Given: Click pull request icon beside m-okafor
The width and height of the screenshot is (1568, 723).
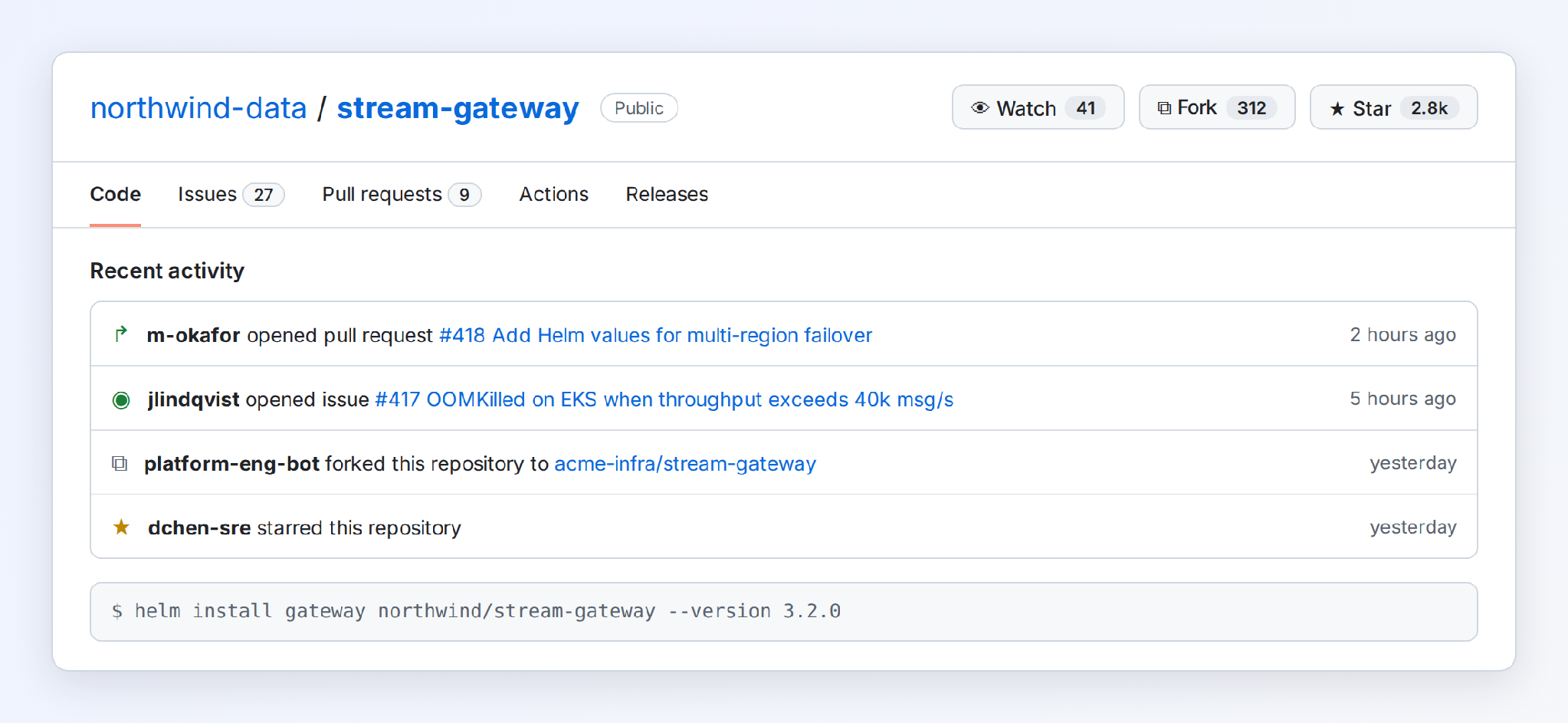Looking at the screenshot, I should (x=121, y=334).
